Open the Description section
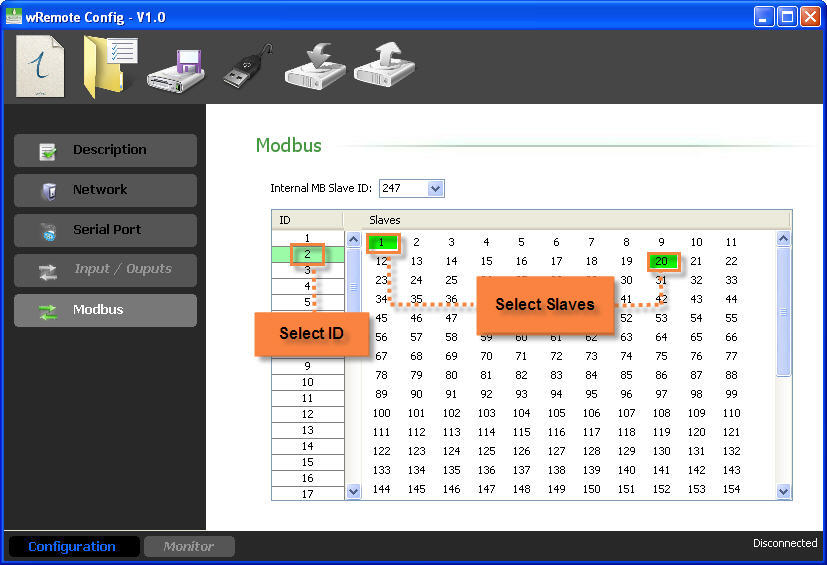827x565 pixels. coord(105,150)
